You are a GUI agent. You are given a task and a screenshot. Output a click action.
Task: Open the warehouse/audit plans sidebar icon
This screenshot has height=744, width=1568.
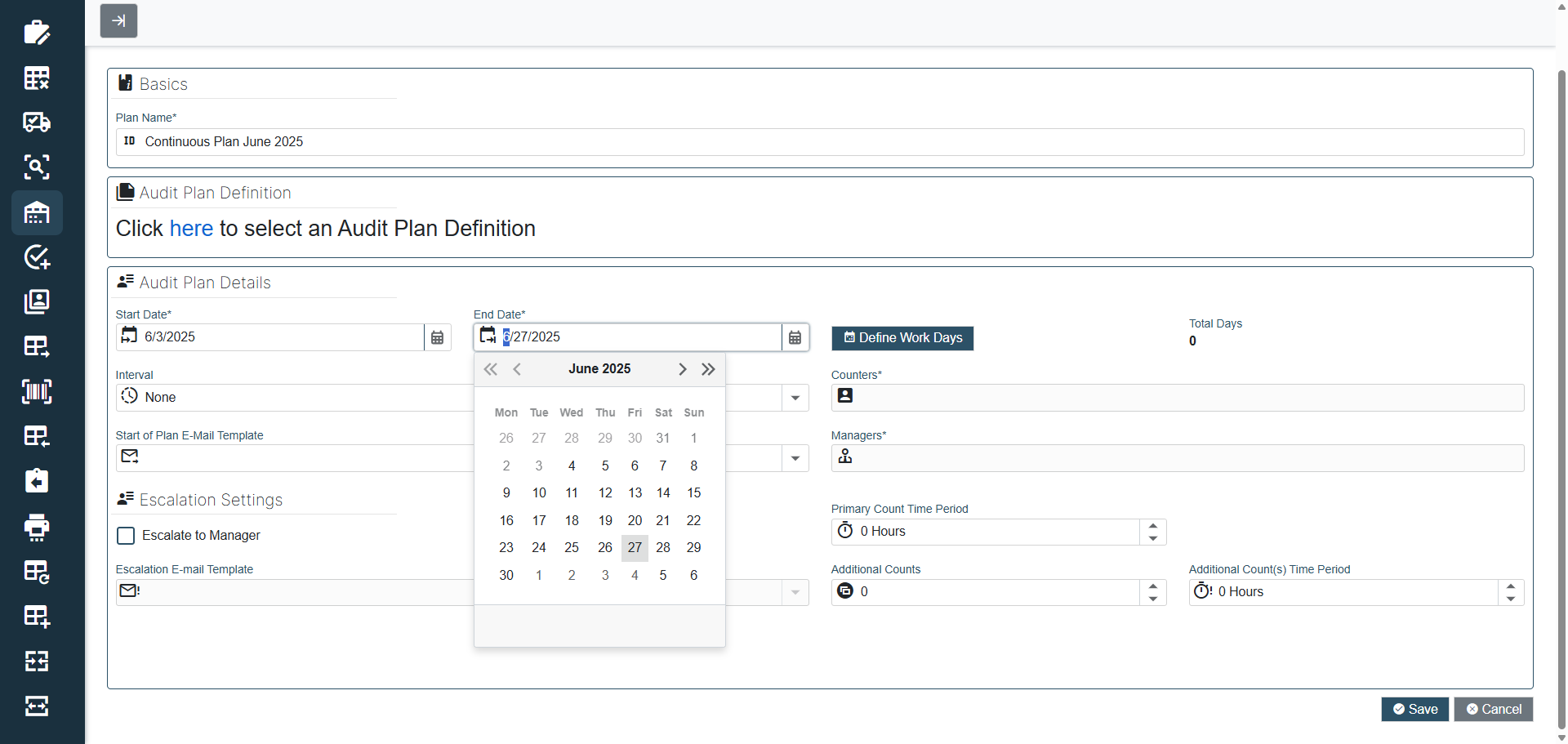pyautogui.click(x=37, y=213)
